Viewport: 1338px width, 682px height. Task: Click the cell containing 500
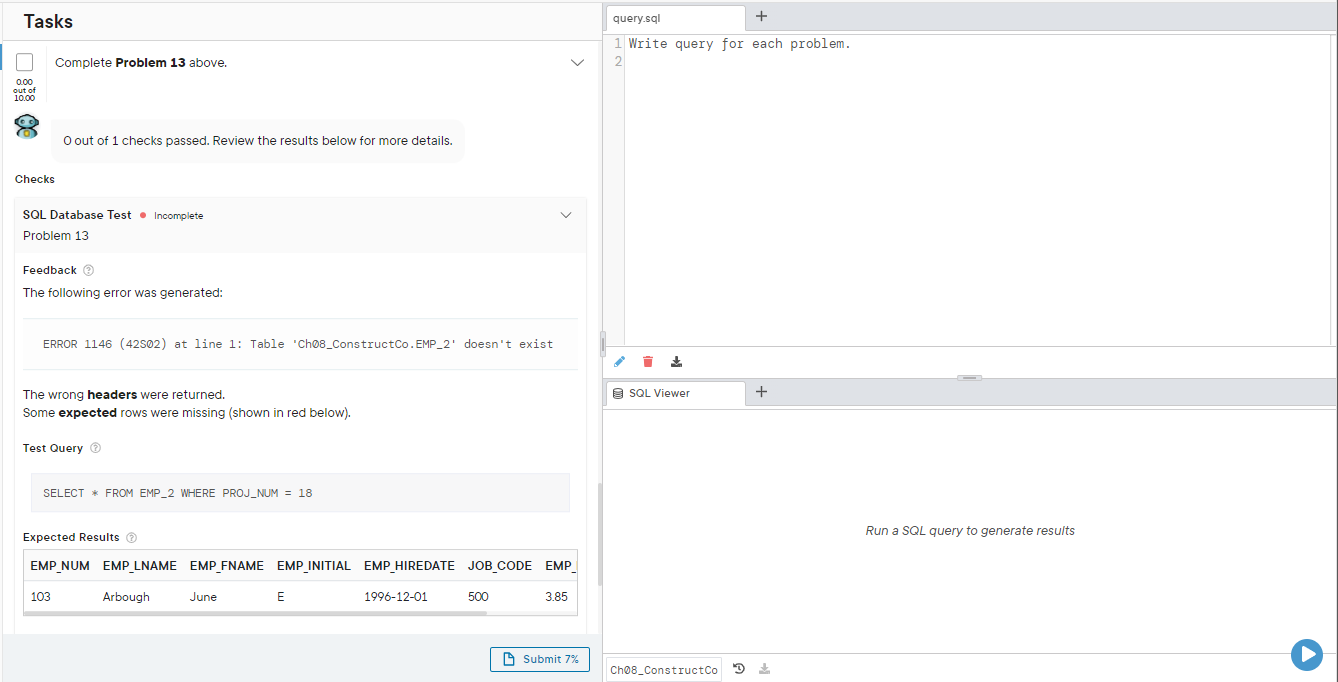click(478, 596)
